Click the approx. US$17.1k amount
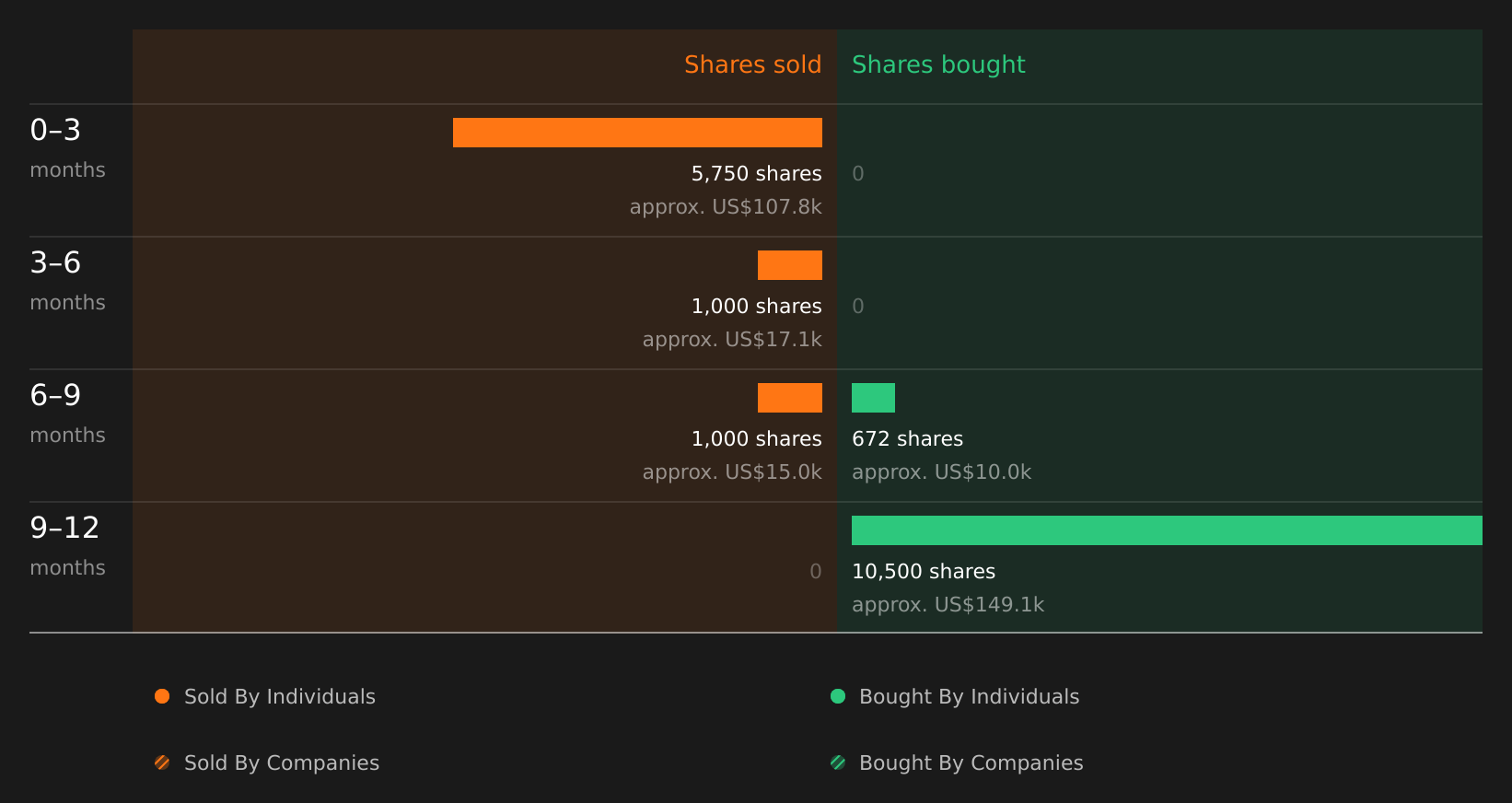Viewport: 1512px width, 803px height. coord(732,340)
